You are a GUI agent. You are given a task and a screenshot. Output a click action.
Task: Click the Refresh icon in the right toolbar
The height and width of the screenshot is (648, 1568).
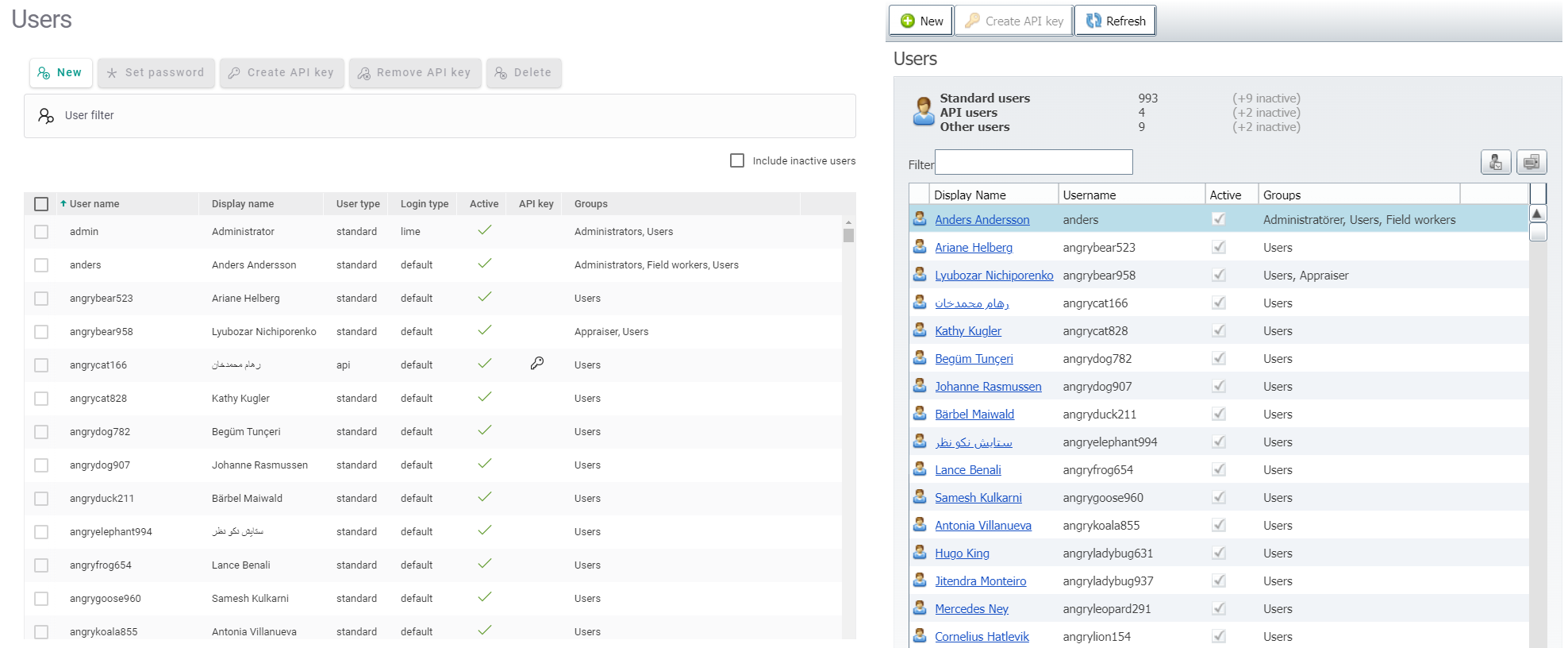[1093, 21]
